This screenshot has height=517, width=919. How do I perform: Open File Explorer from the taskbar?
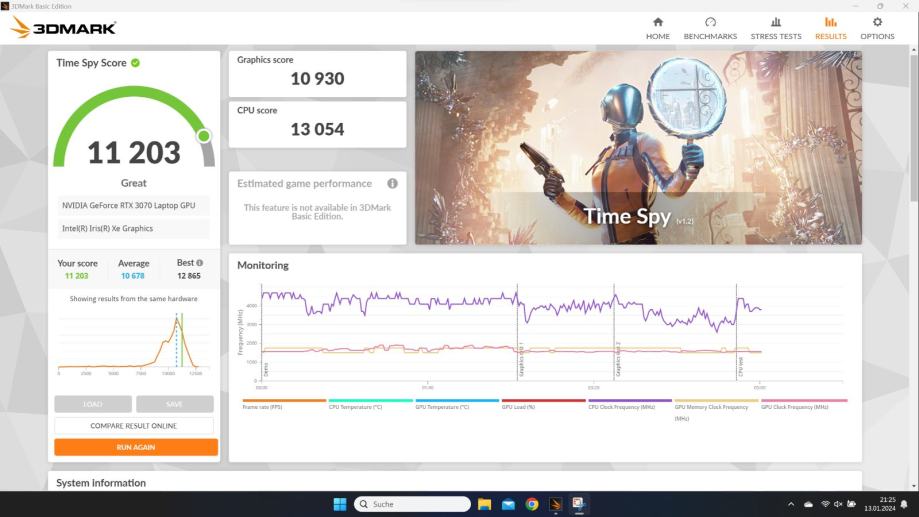point(484,504)
